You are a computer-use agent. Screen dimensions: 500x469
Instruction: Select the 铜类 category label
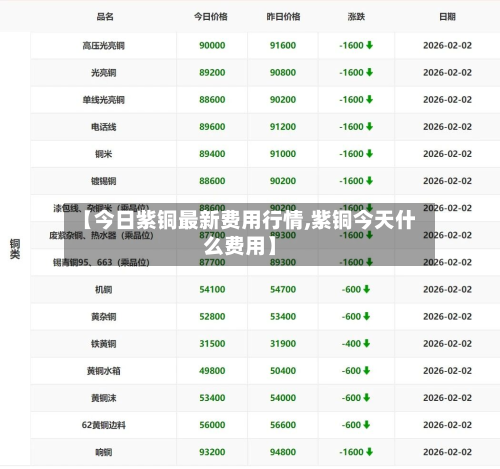15,249
